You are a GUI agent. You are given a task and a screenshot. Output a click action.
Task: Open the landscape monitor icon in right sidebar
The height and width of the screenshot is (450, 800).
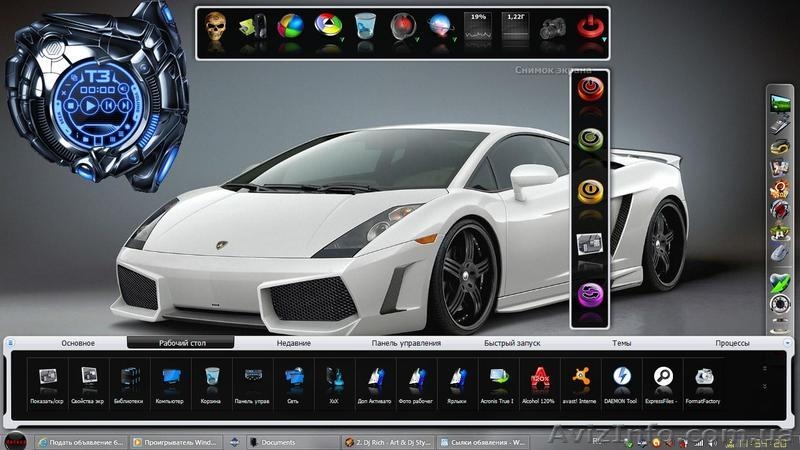(x=780, y=103)
